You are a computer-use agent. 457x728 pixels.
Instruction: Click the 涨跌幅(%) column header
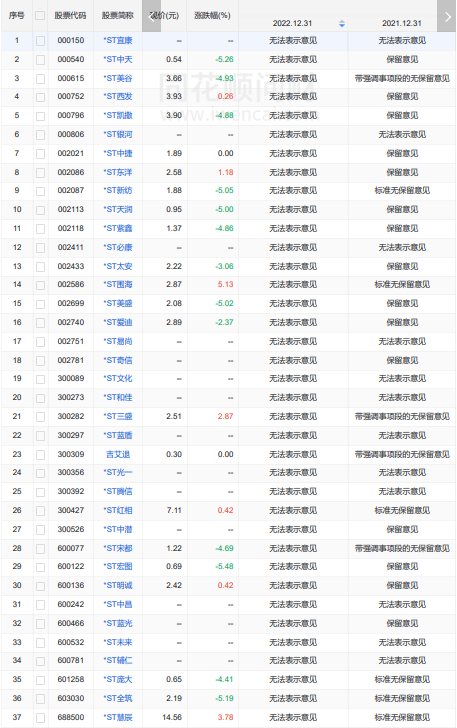click(x=212, y=15)
